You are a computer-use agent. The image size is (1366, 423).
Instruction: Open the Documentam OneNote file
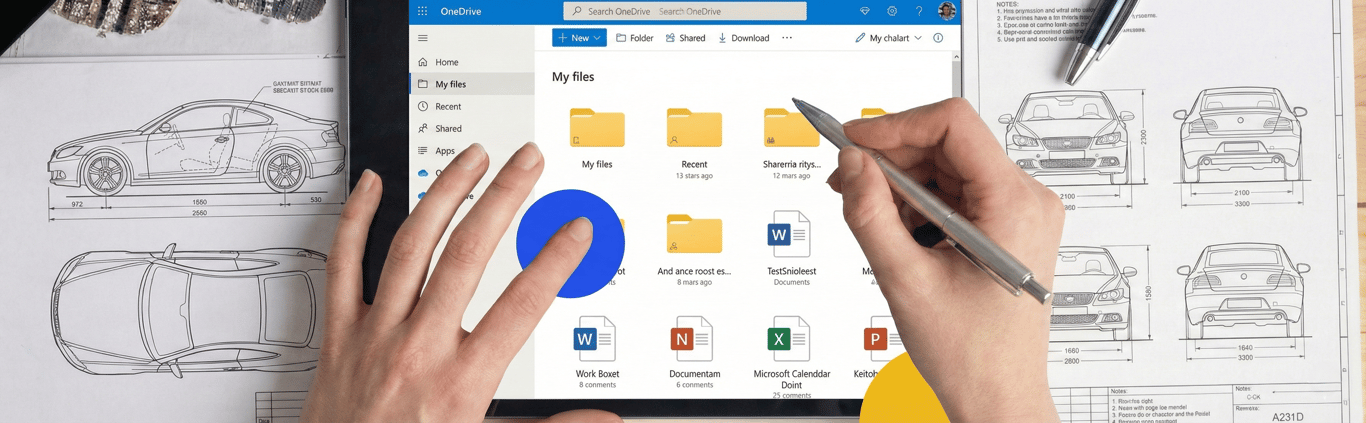692,340
